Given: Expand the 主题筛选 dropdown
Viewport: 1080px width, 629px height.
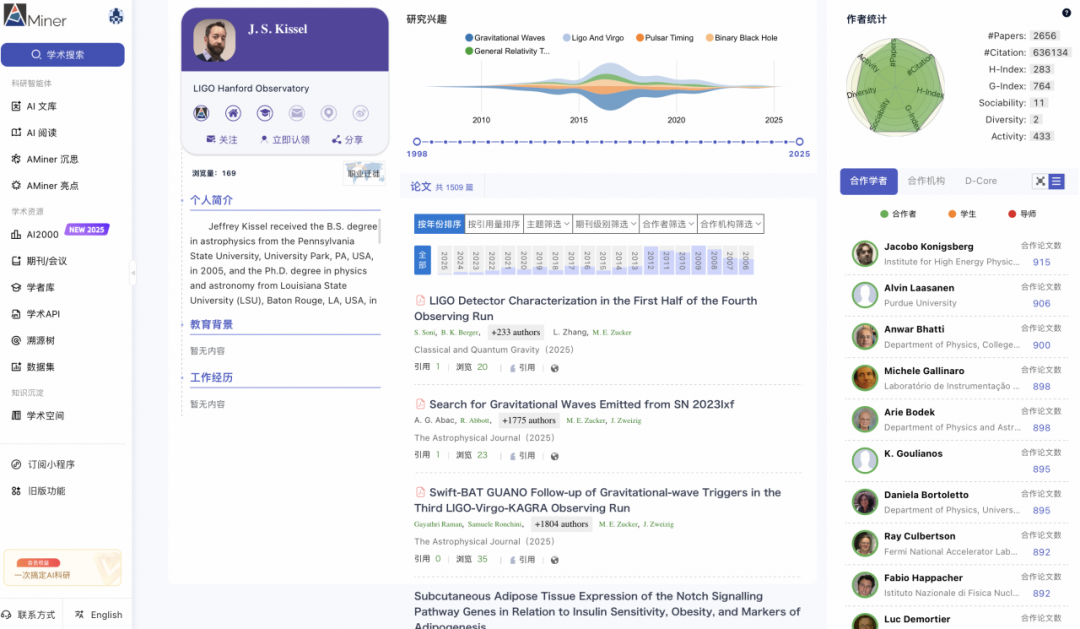Looking at the screenshot, I should (548, 224).
